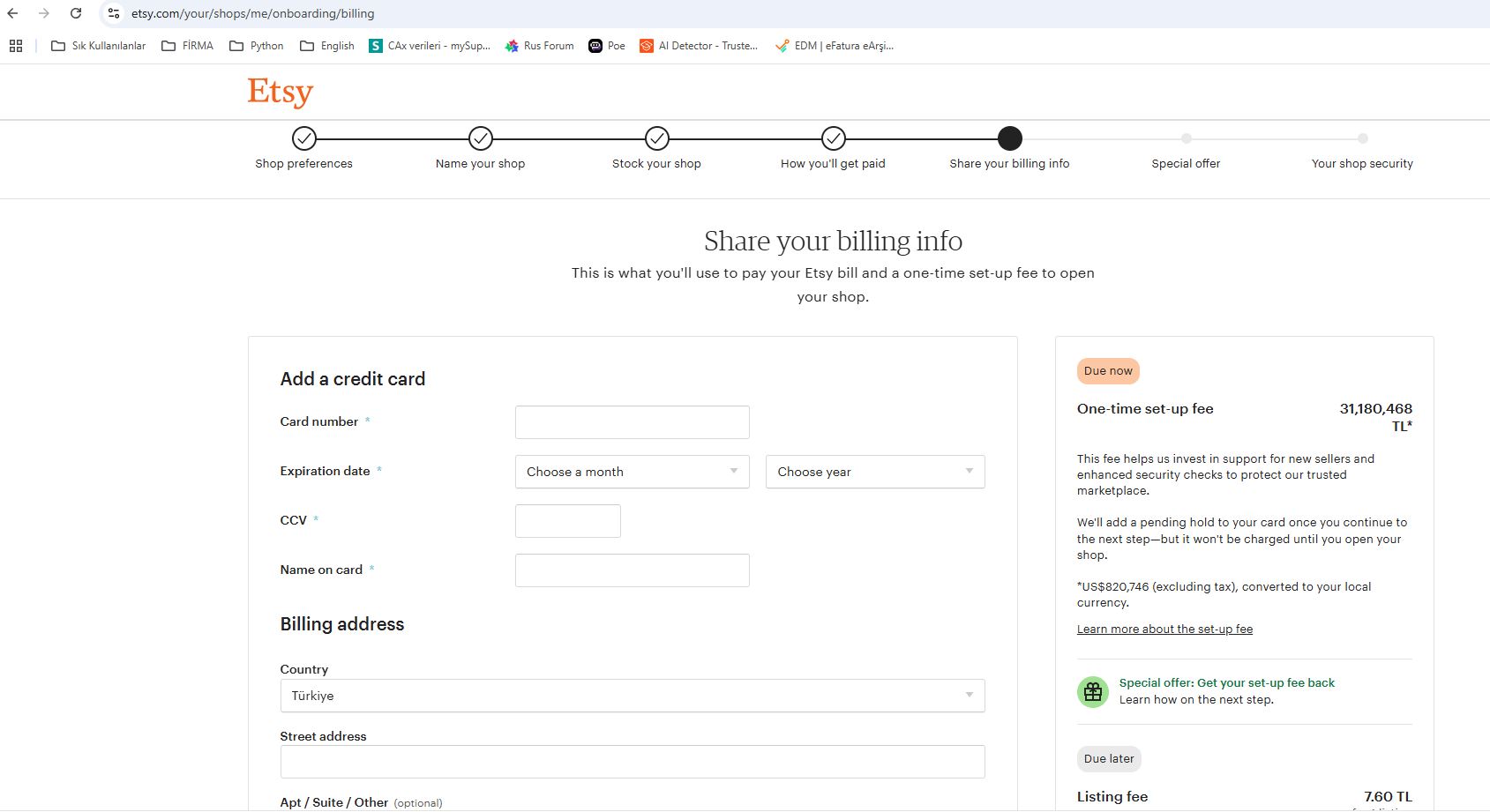The image size is (1490, 812).
Task: Click the Shop preferences step label
Action: click(x=303, y=163)
